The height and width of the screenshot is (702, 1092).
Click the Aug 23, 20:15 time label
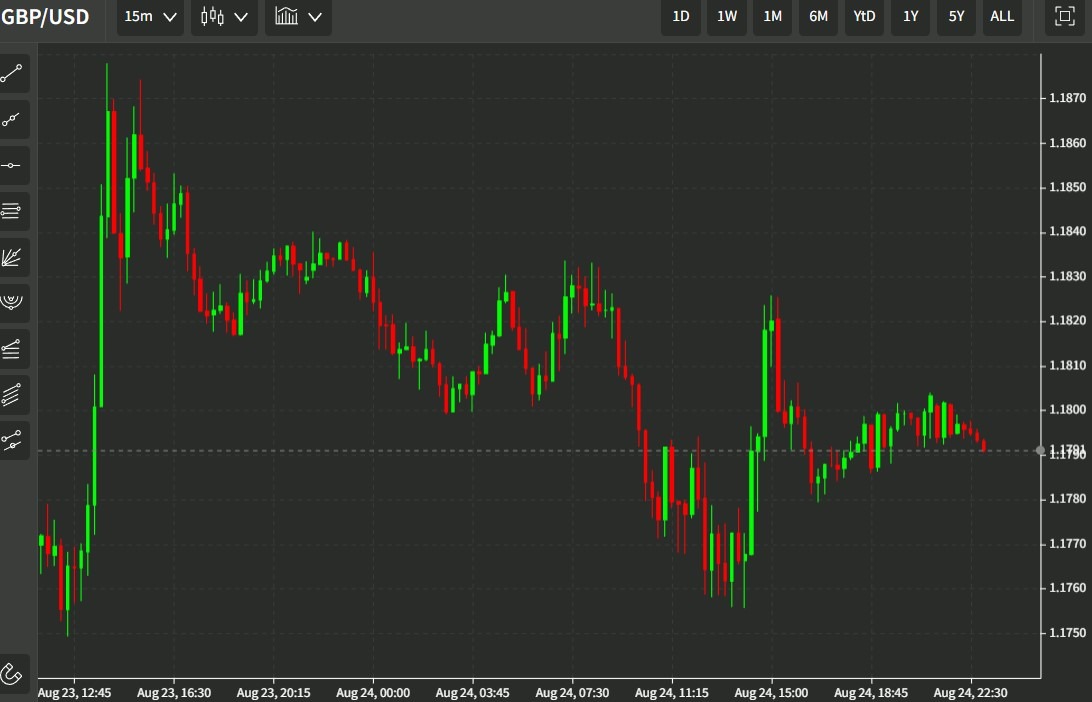click(x=273, y=693)
